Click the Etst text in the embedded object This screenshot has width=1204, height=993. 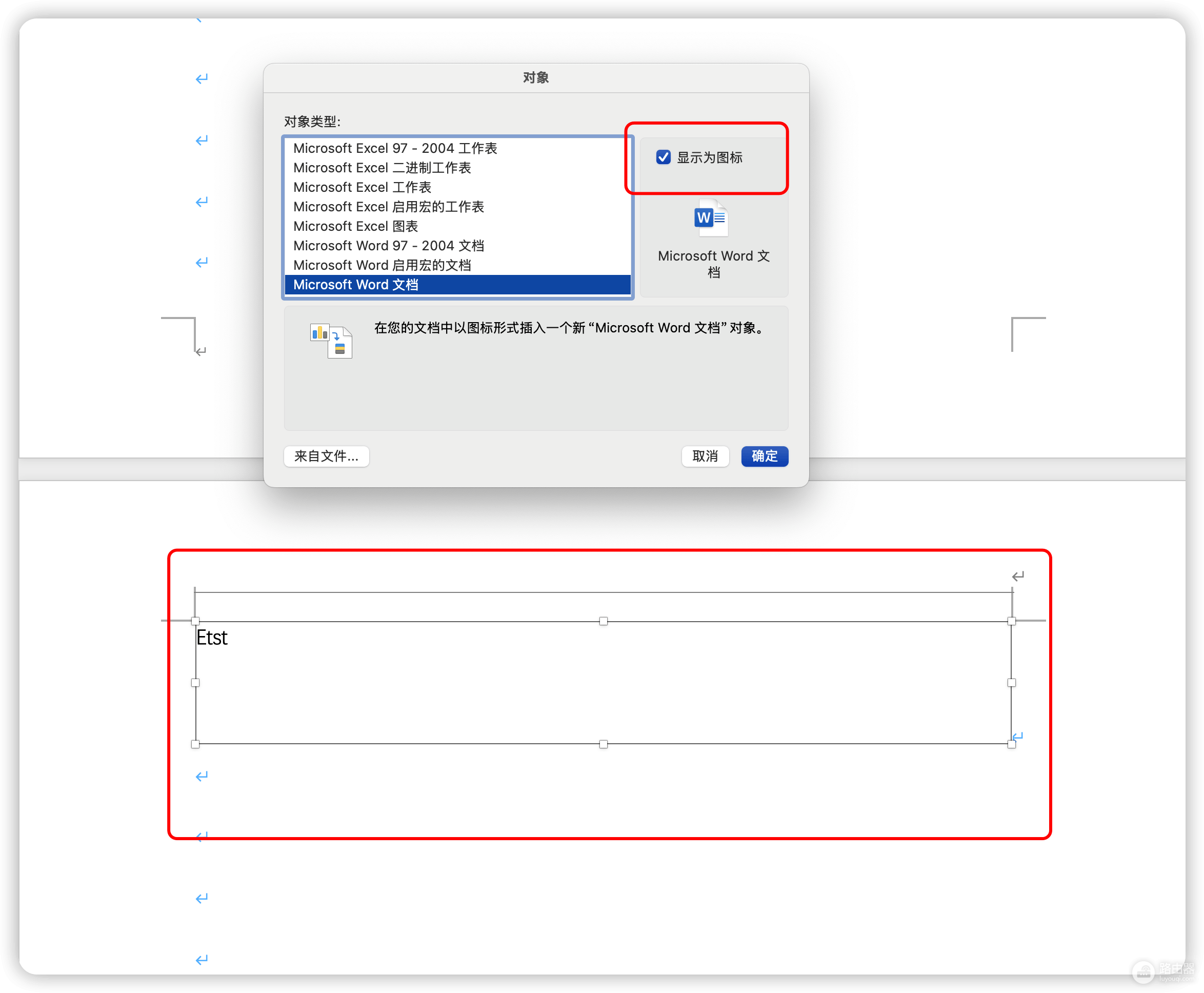[212, 637]
